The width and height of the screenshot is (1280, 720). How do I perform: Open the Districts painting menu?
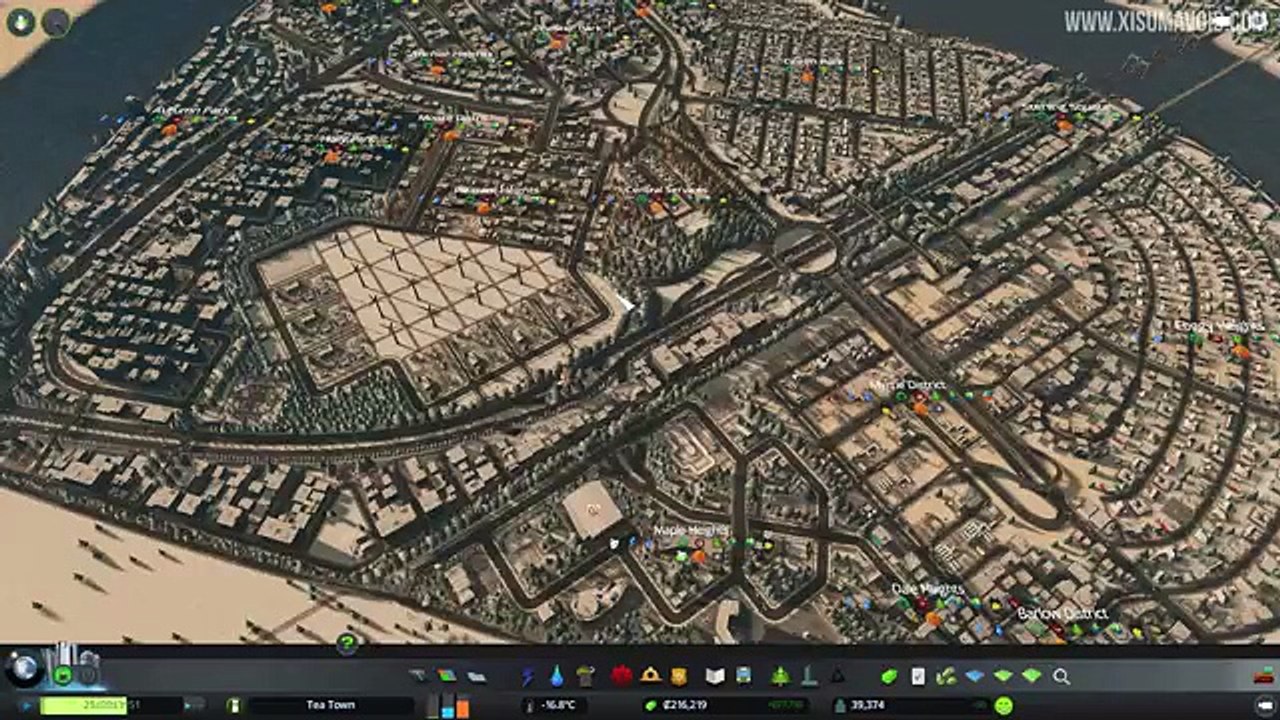click(x=477, y=677)
